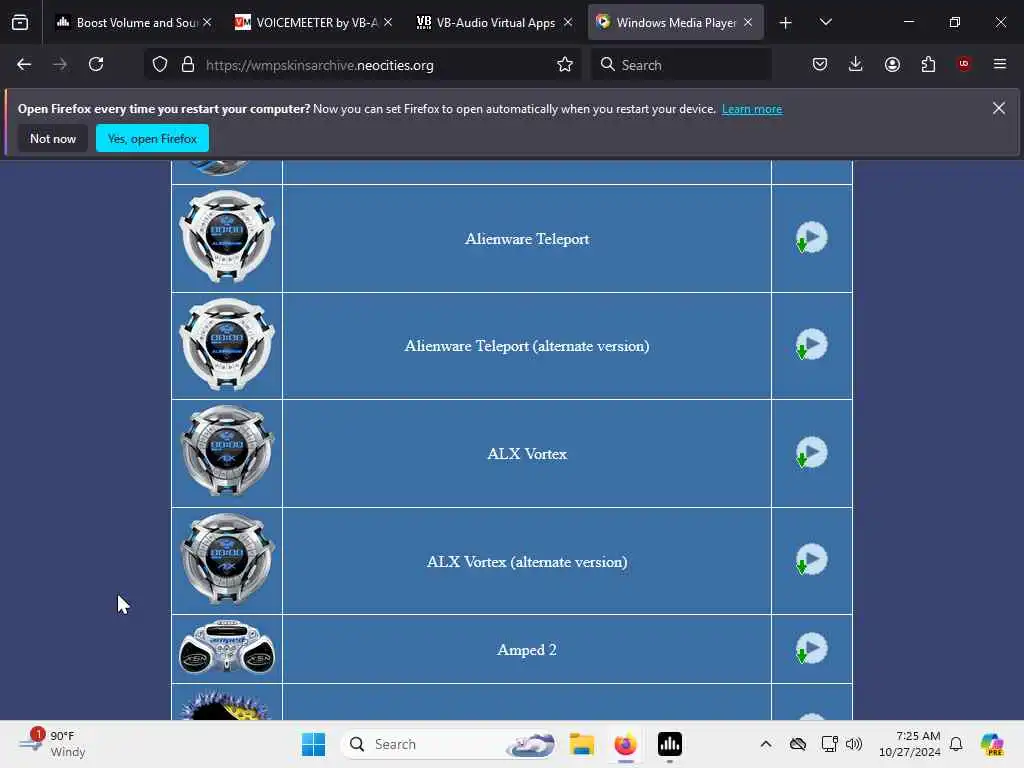Open the tracking protection shield icon
This screenshot has height=768, width=1024.
(160, 65)
